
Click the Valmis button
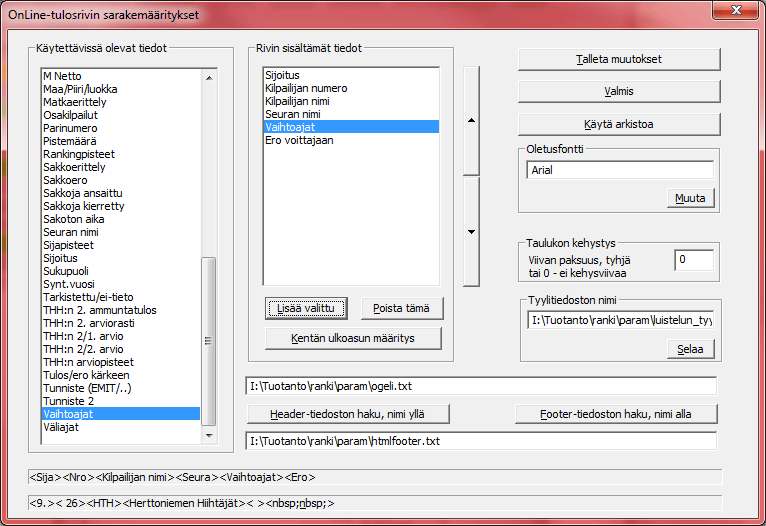(x=619, y=91)
